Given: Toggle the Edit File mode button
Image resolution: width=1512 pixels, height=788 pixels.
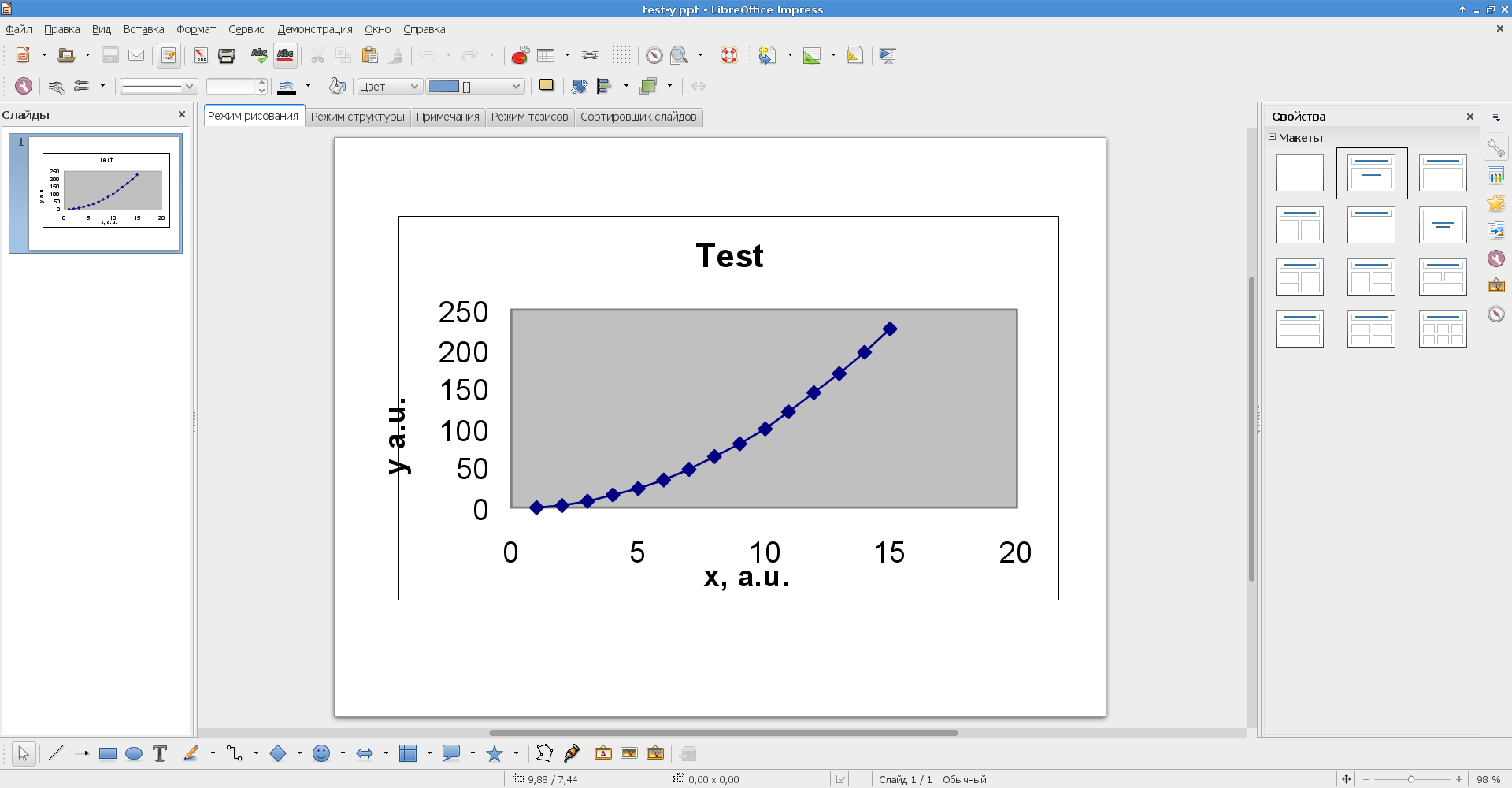Looking at the screenshot, I should (169, 56).
